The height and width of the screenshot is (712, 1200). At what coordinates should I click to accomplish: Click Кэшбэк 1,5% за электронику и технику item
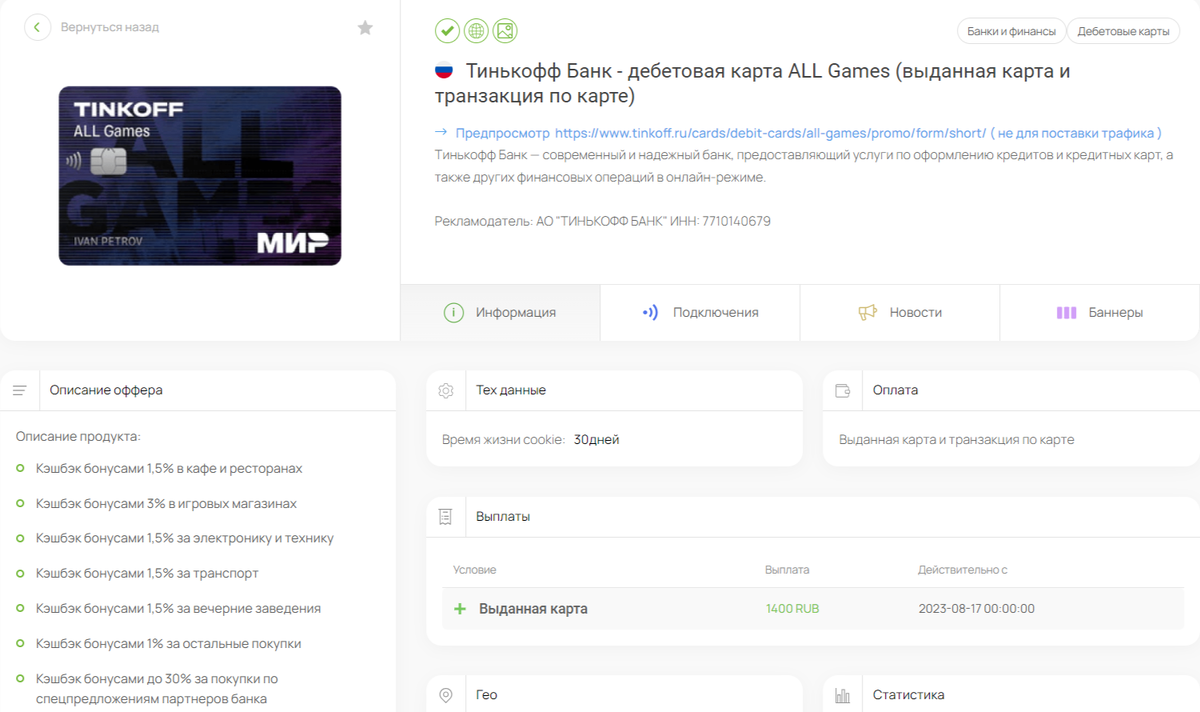click(185, 539)
